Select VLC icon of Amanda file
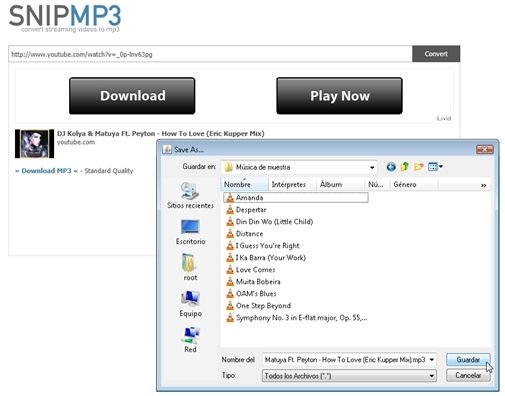Image resolution: width=505 pixels, height=396 pixels. click(230, 198)
